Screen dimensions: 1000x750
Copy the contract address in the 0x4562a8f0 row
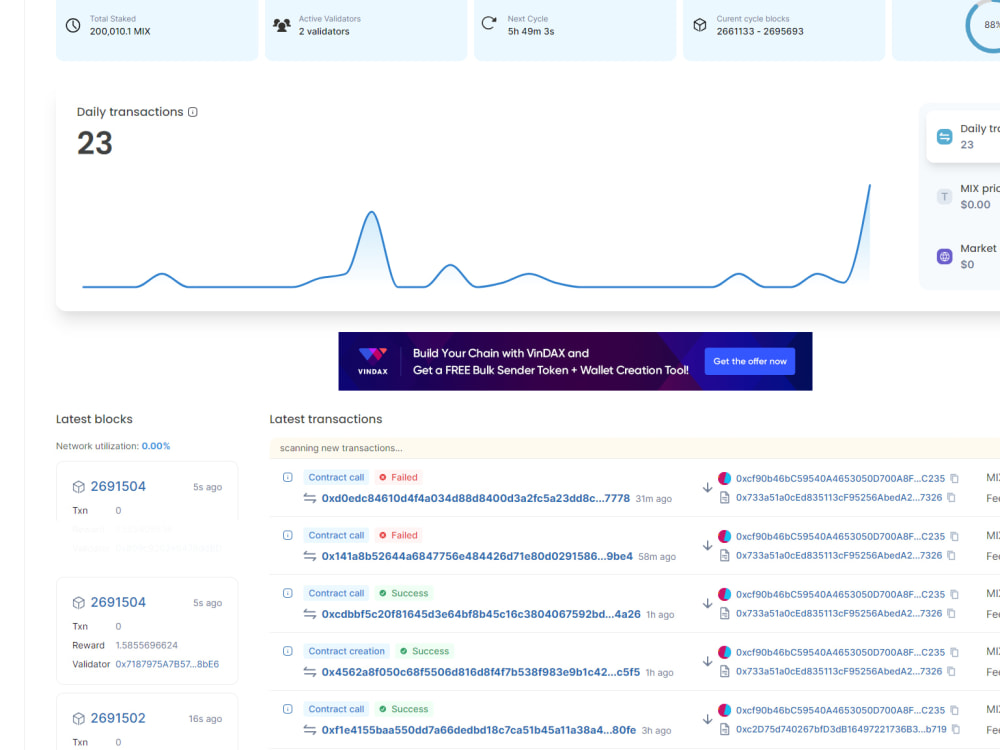coord(952,672)
